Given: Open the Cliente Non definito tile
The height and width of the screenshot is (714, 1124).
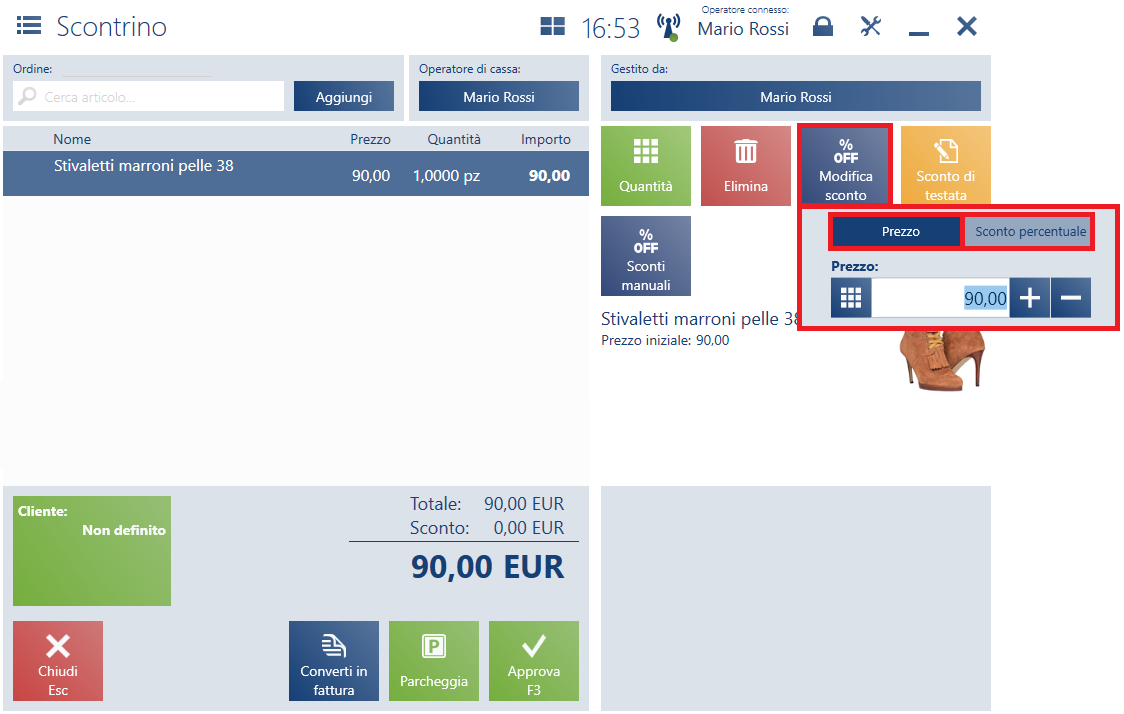Looking at the screenshot, I should pos(92,551).
